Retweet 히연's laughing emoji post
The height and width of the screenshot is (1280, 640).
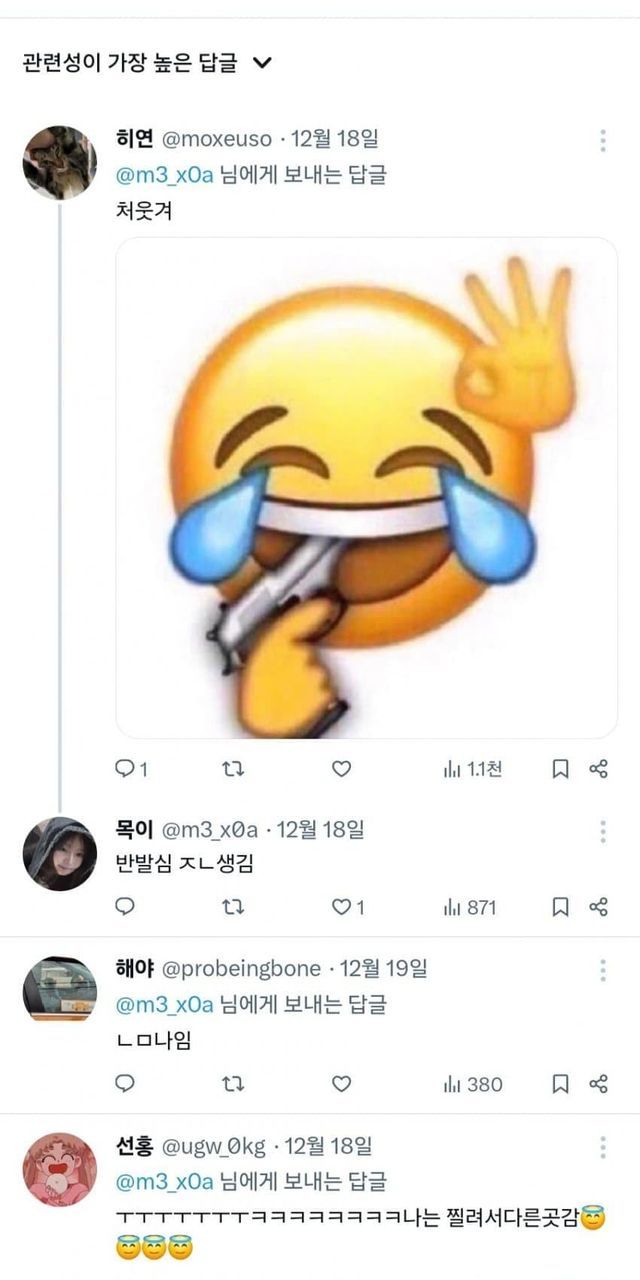(x=232, y=769)
